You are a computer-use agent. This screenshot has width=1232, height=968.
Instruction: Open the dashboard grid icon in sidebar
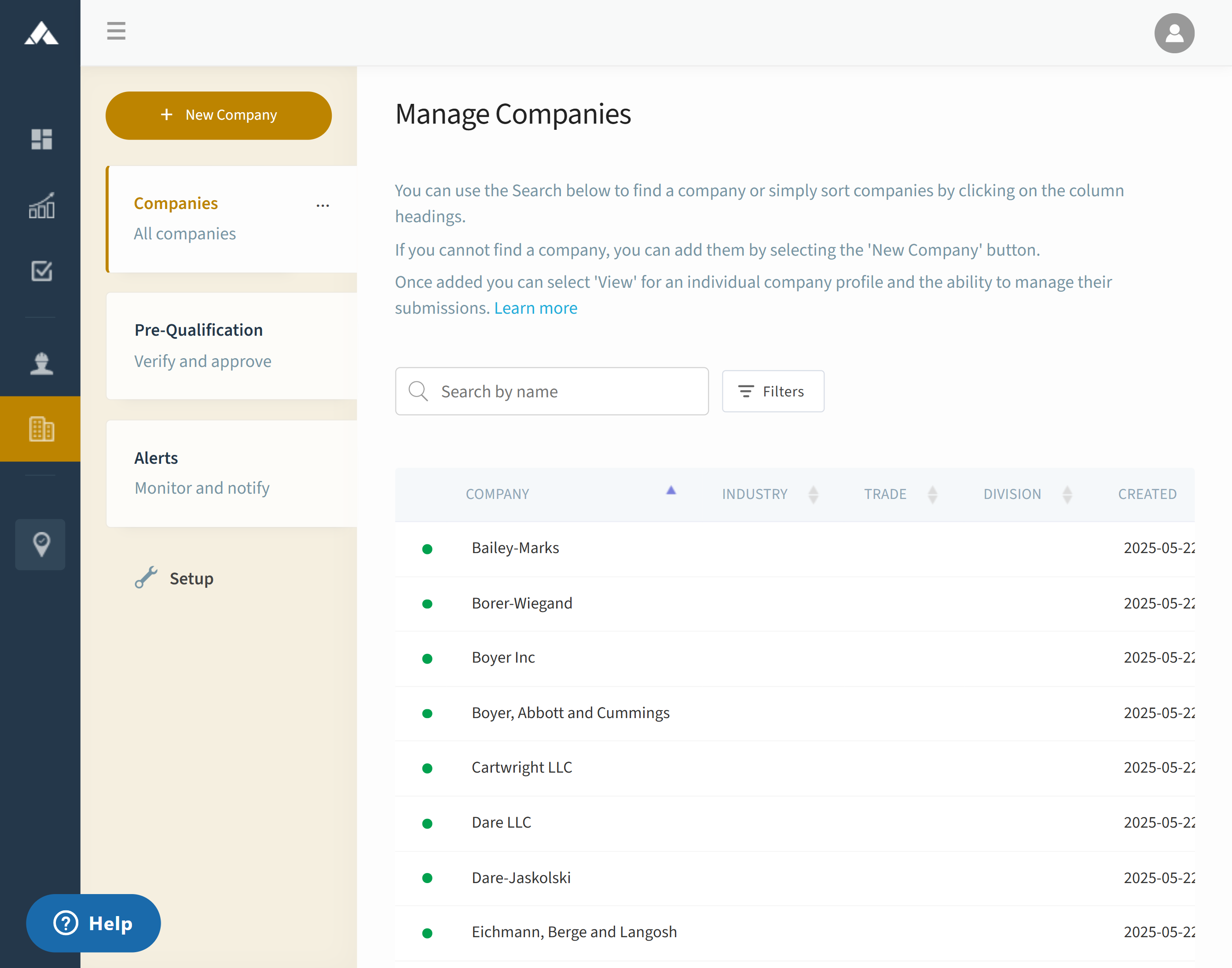pos(41,139)
